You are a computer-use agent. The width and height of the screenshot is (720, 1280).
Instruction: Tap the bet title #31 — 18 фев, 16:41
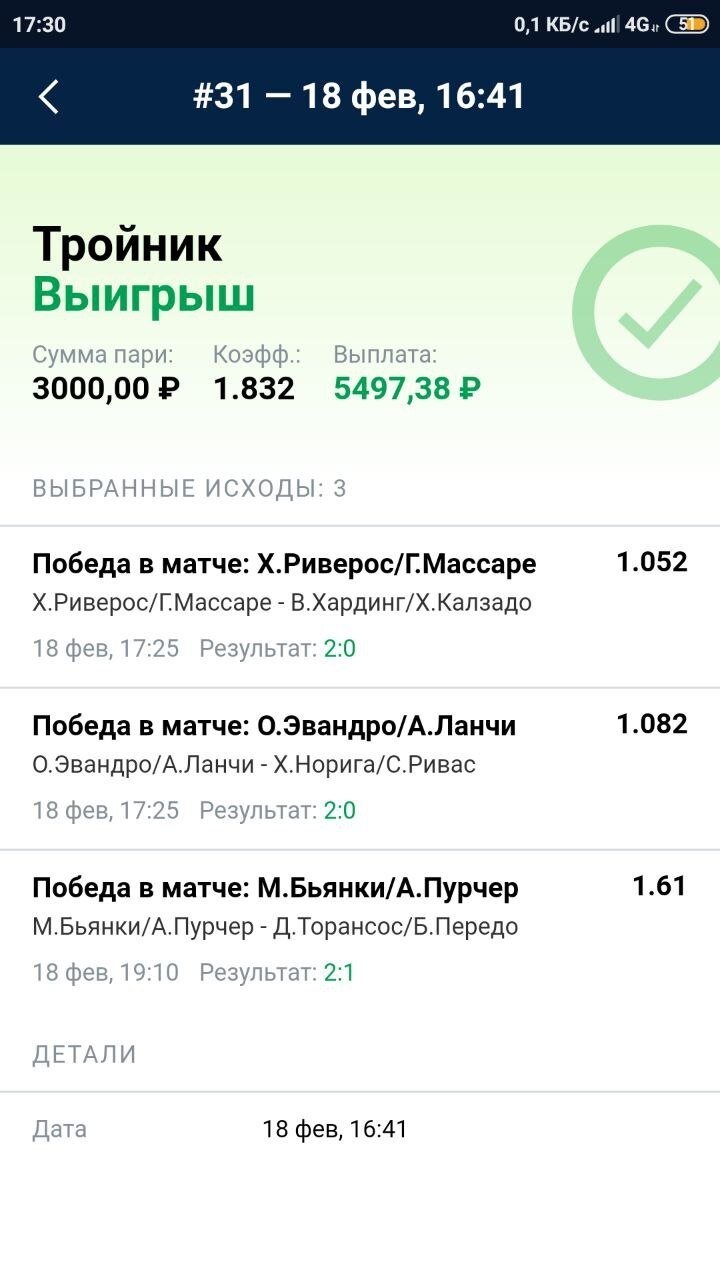point(358,97)
